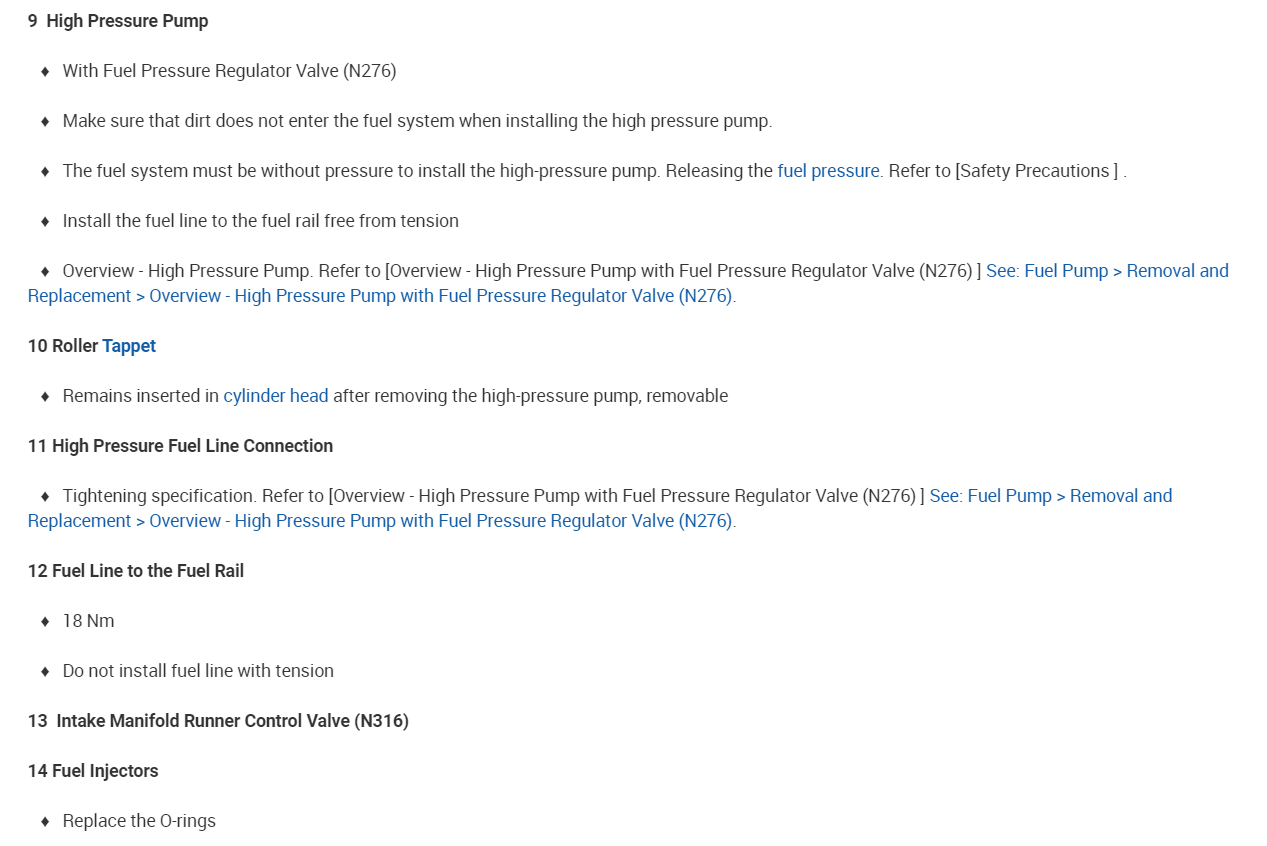Click the "14 Fuel Injectors" heading

(x=93, y=771)
